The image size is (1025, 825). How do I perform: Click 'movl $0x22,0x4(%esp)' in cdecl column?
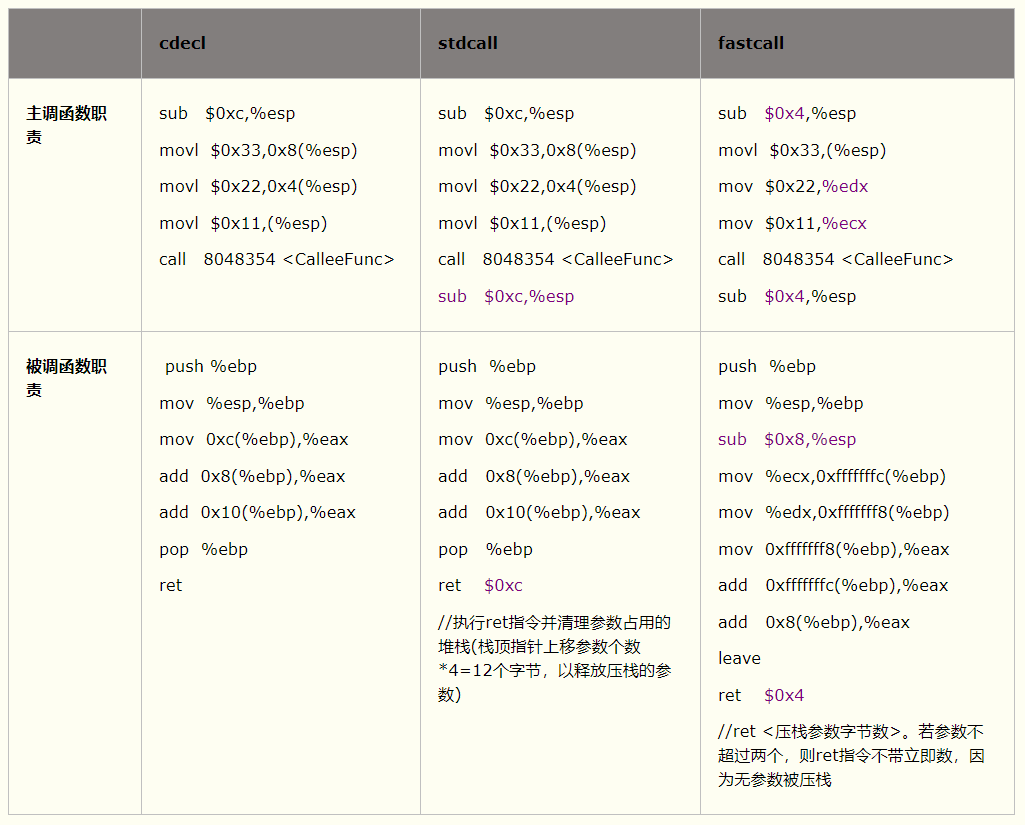[x=258, y=186]
